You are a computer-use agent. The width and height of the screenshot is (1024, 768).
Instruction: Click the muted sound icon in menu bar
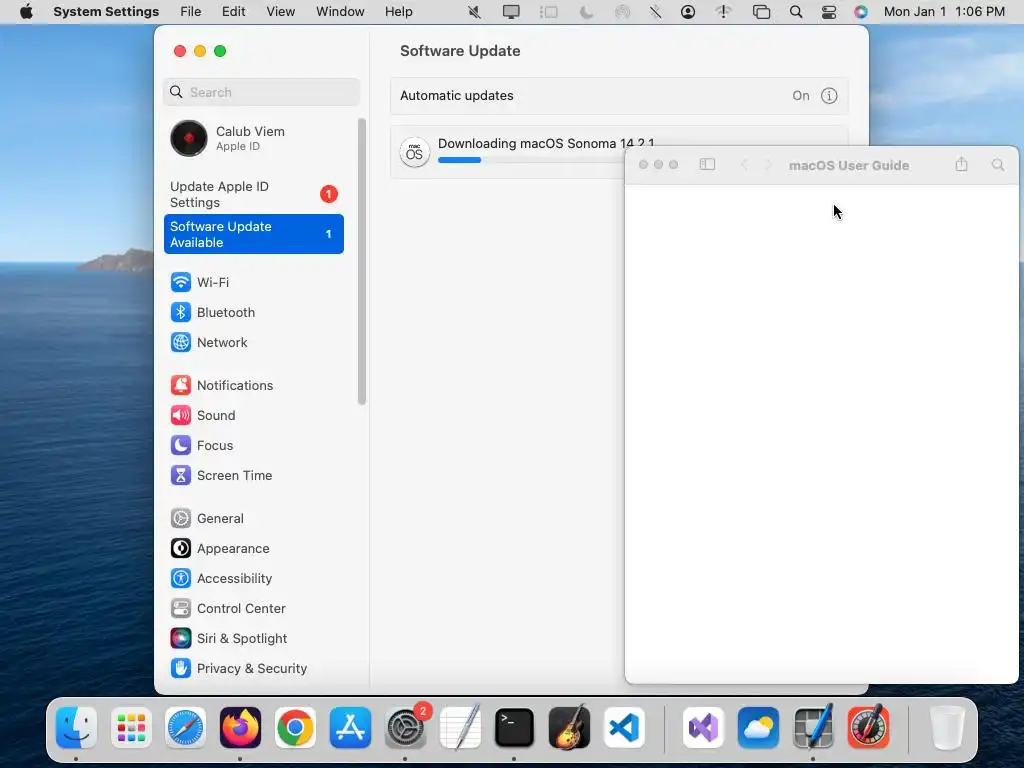coord(475,12)
